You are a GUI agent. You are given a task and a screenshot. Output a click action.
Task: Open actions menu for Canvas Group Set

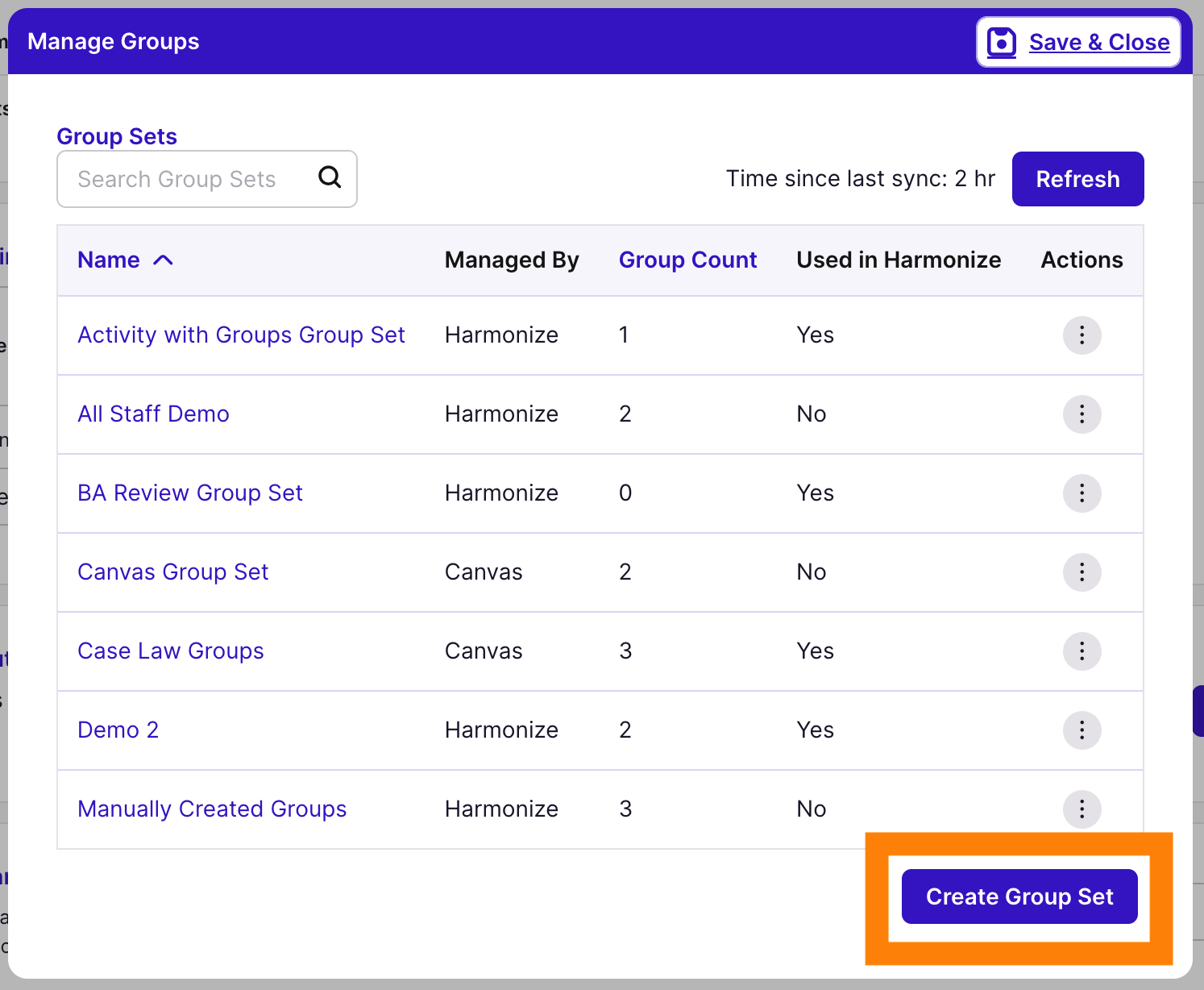click(1082, 572)
